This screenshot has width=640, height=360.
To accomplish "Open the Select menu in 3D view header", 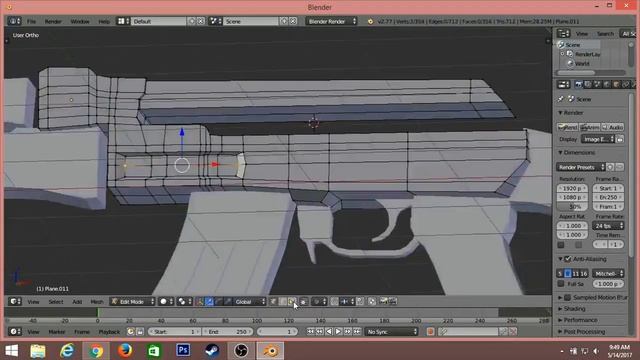I will (56, 302).
